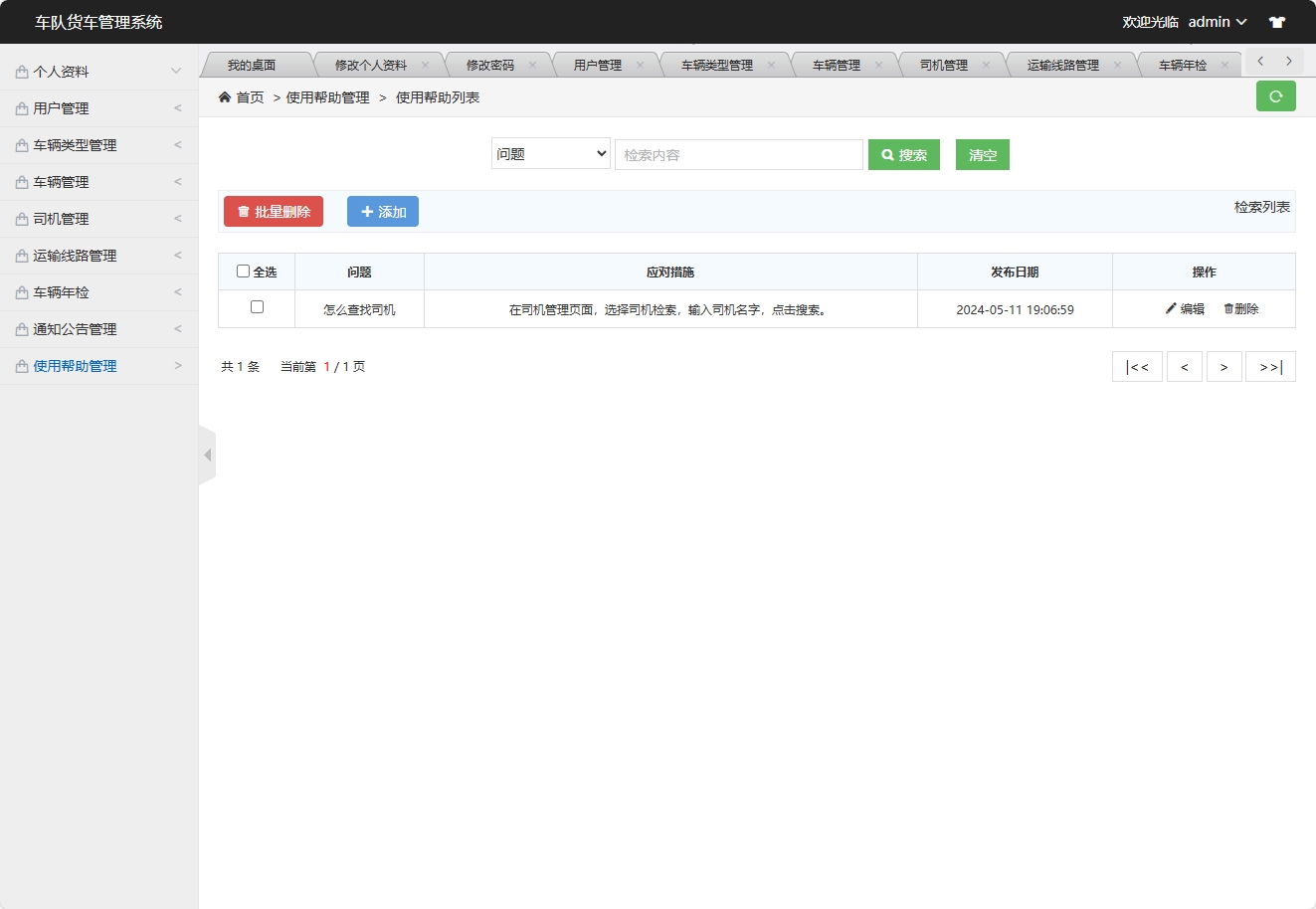Click the 车辆年检 sidebar icon
The width and height of the screenshot is (1316, 909).
coord(22,291)
